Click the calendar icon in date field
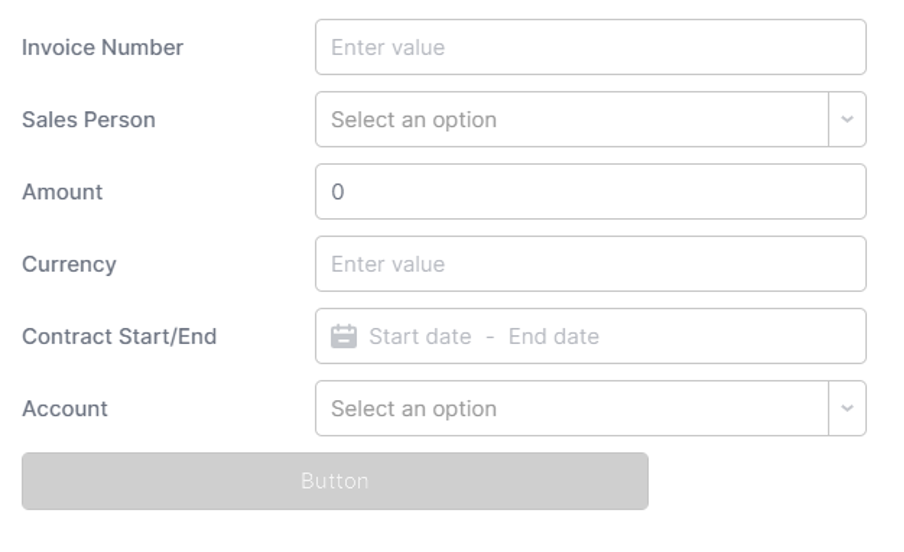Image resolution: width=904 pixels, height=552 pixels. coord(344,336)
